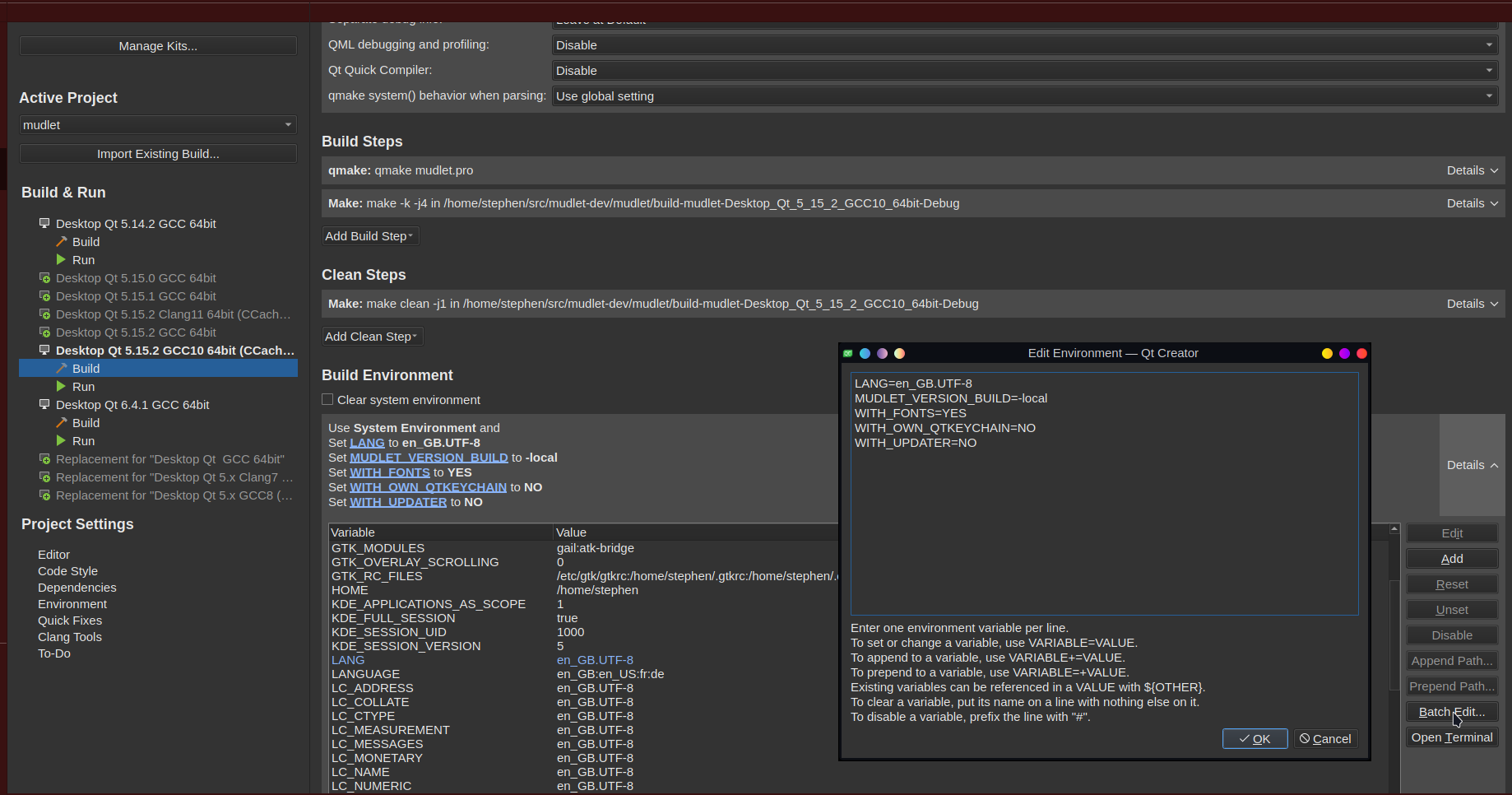Click the Run play icon under Desktop Qt 6.4.1
1512x795 pixels.
tap(62, 440)
